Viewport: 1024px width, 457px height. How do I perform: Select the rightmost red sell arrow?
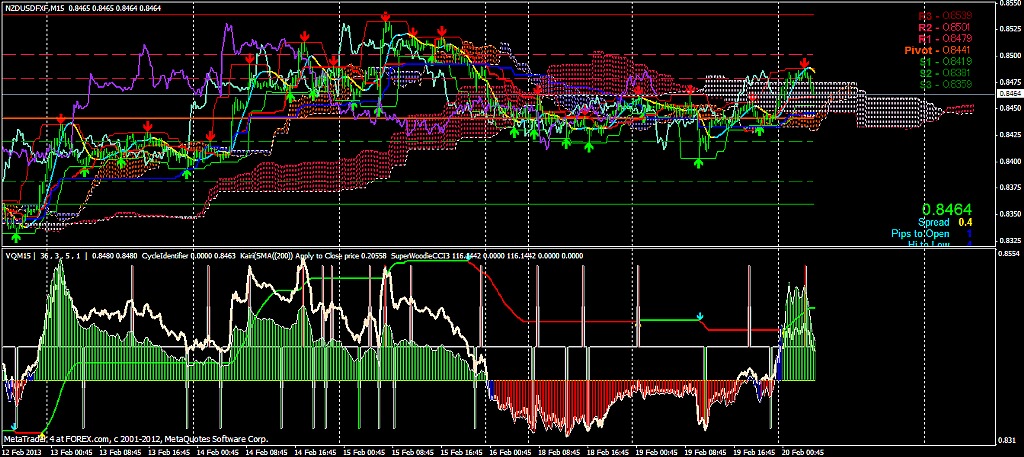point(804,64)
